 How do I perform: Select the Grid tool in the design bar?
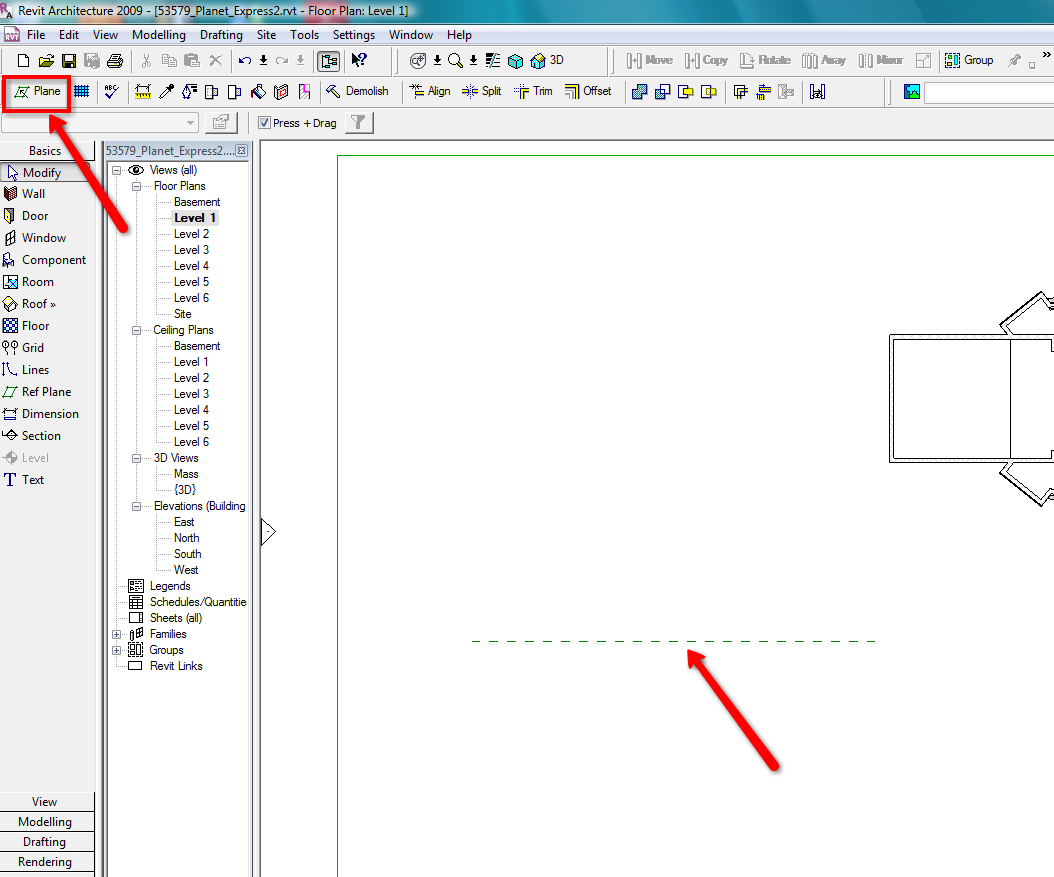point(24,348)
